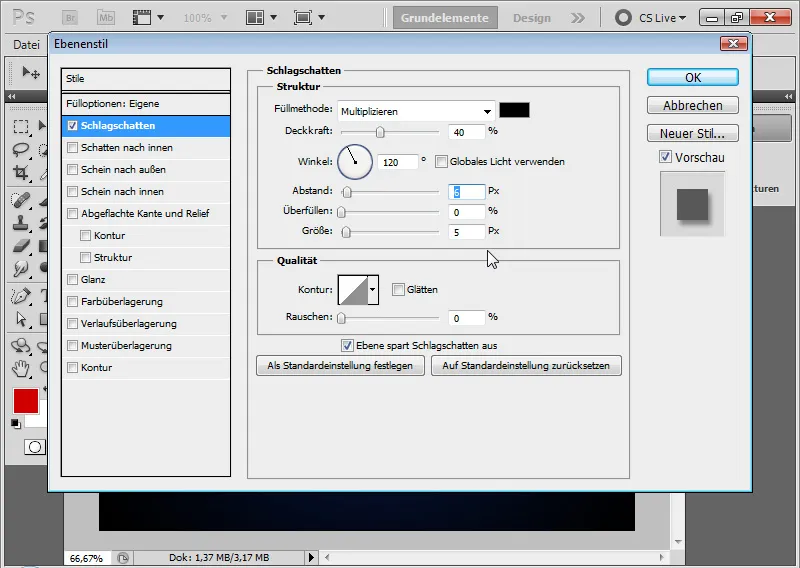This screenshot has height=568, width=800.
Task: Check the Glätten checkbox
Action: tap(398, 289)
